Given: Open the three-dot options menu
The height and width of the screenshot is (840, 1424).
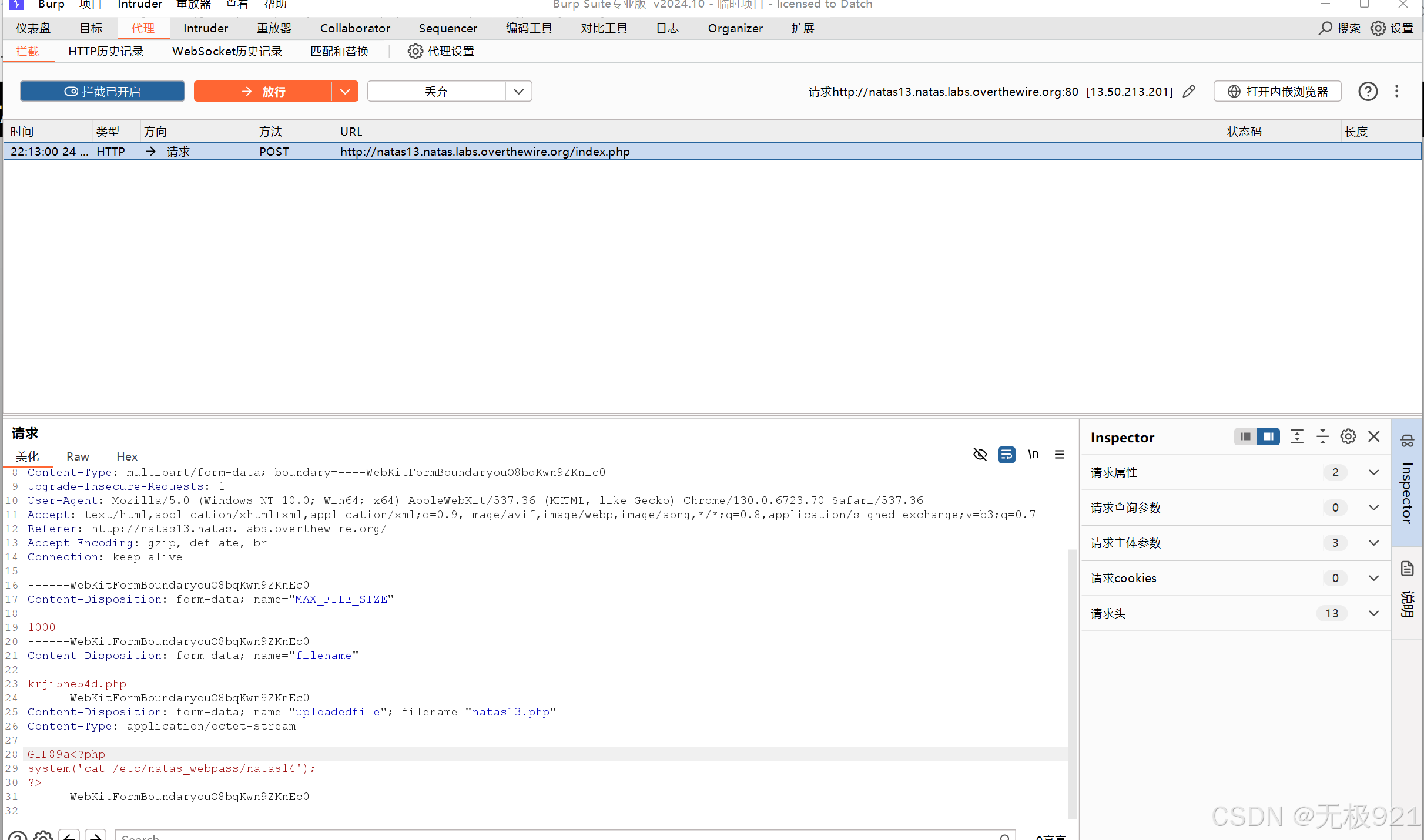Looking at the screenshot, I should tap(1397, 92).
